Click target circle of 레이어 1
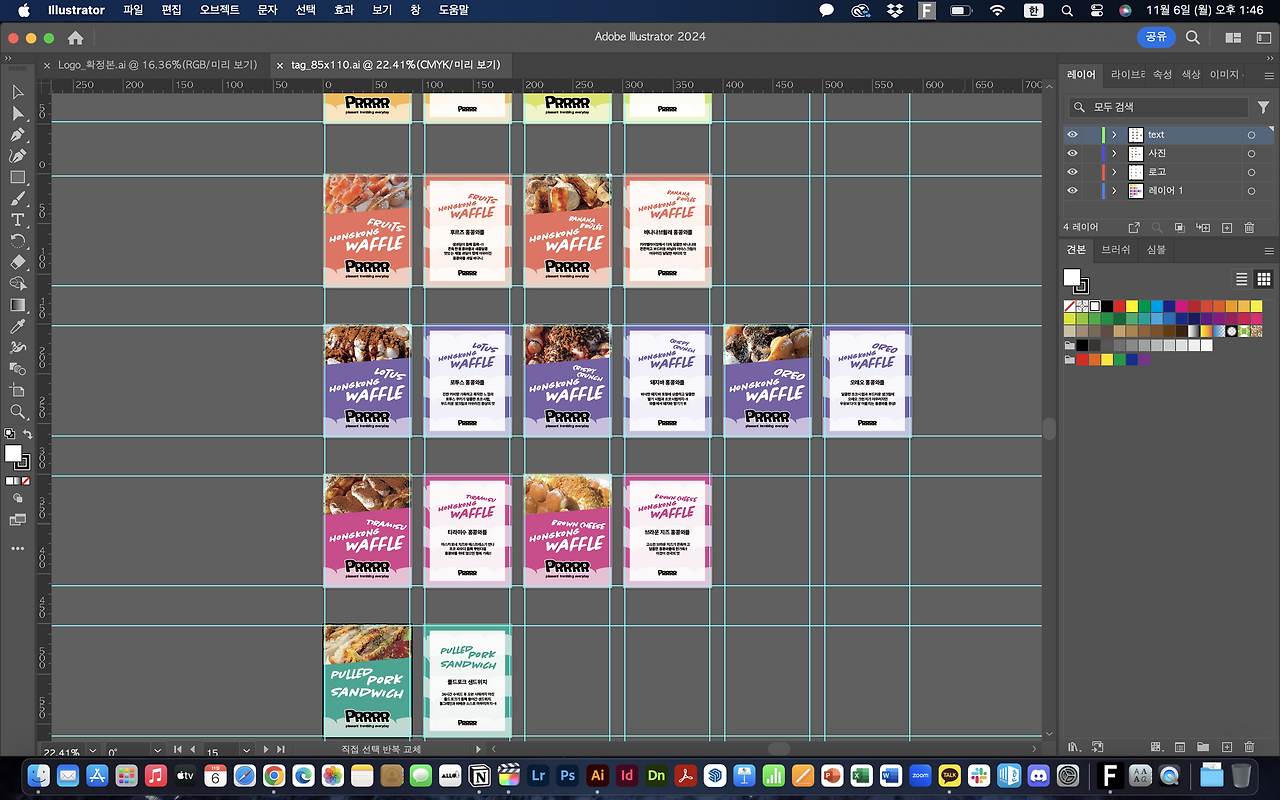This screenshot has width=1280, height=800. (1250, 191)
